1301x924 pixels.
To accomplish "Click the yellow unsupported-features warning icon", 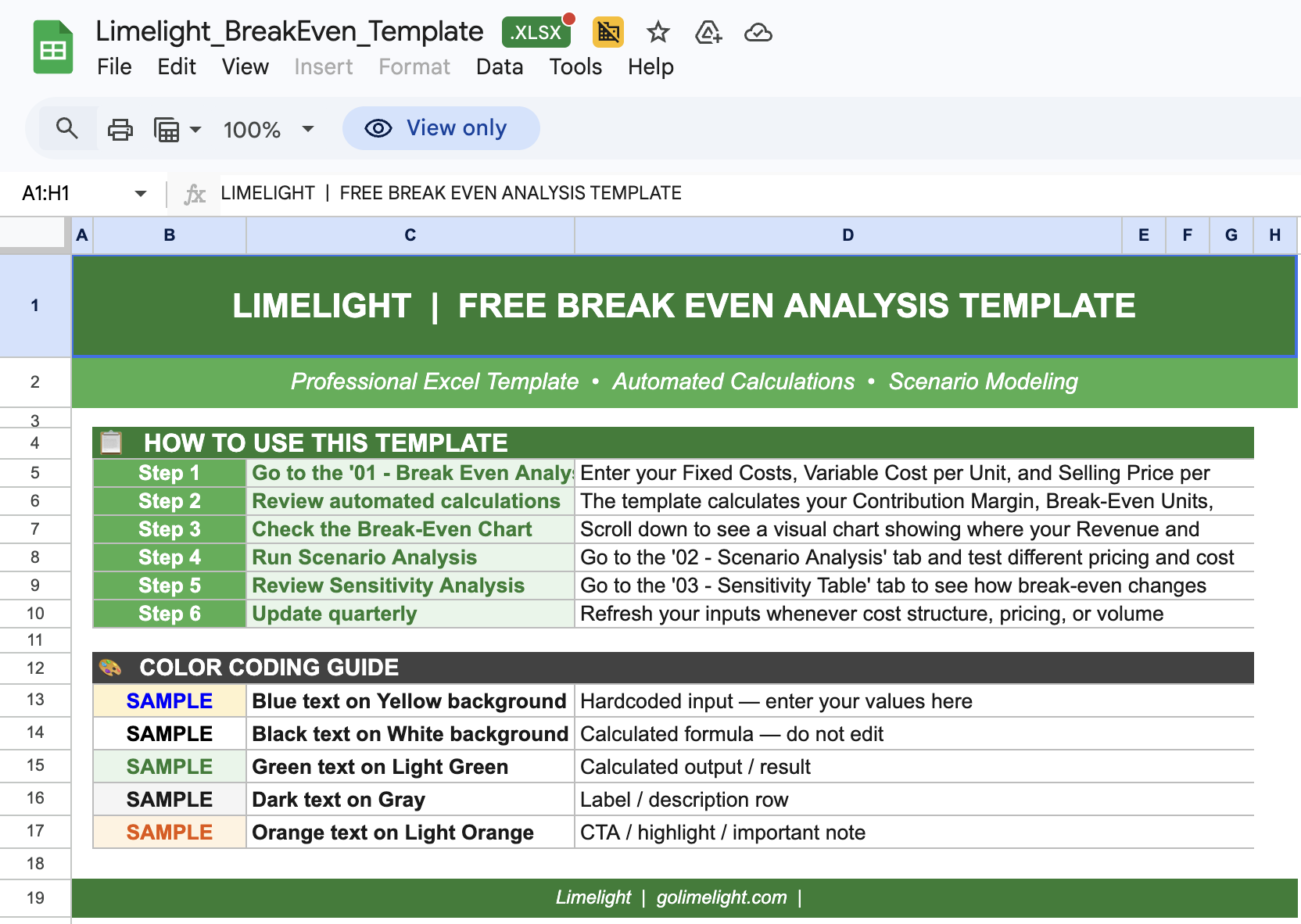I will tap(607, 33).
